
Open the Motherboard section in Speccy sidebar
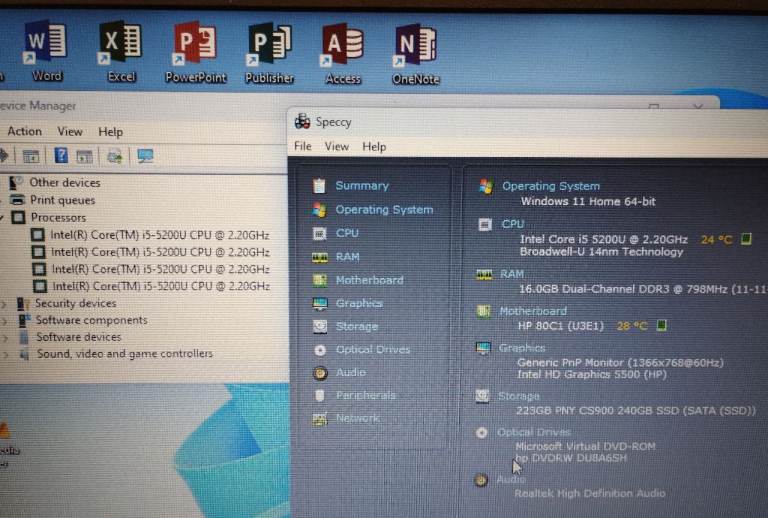tap(369, 280)
